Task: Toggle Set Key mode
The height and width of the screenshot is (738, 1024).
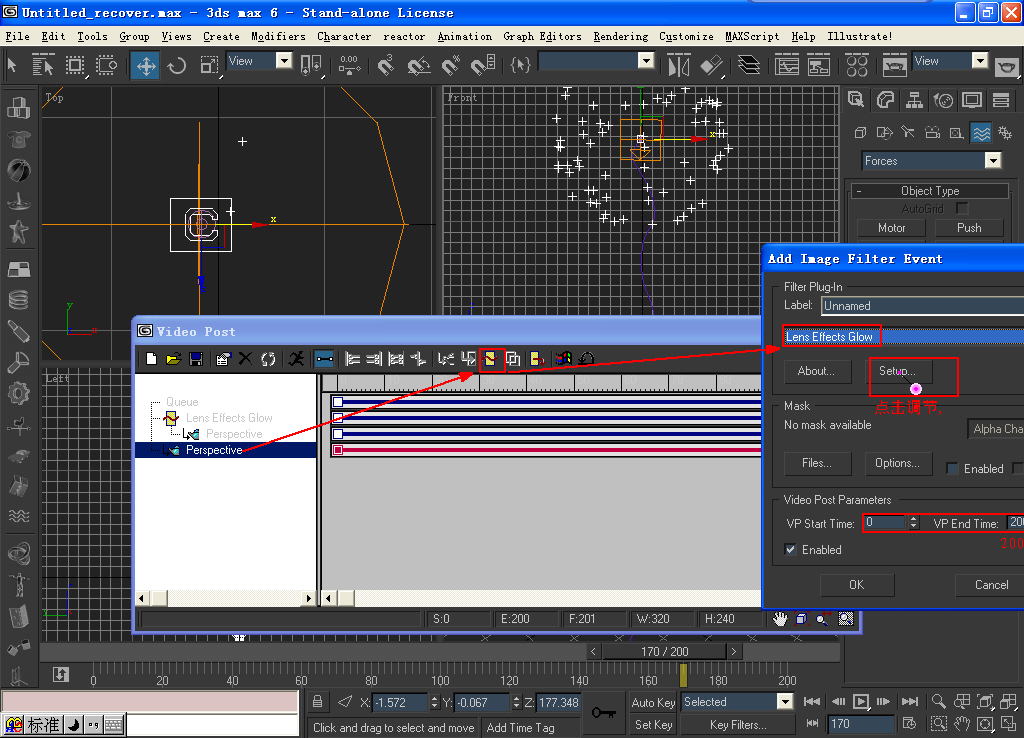Action: [x=652, y=724]
